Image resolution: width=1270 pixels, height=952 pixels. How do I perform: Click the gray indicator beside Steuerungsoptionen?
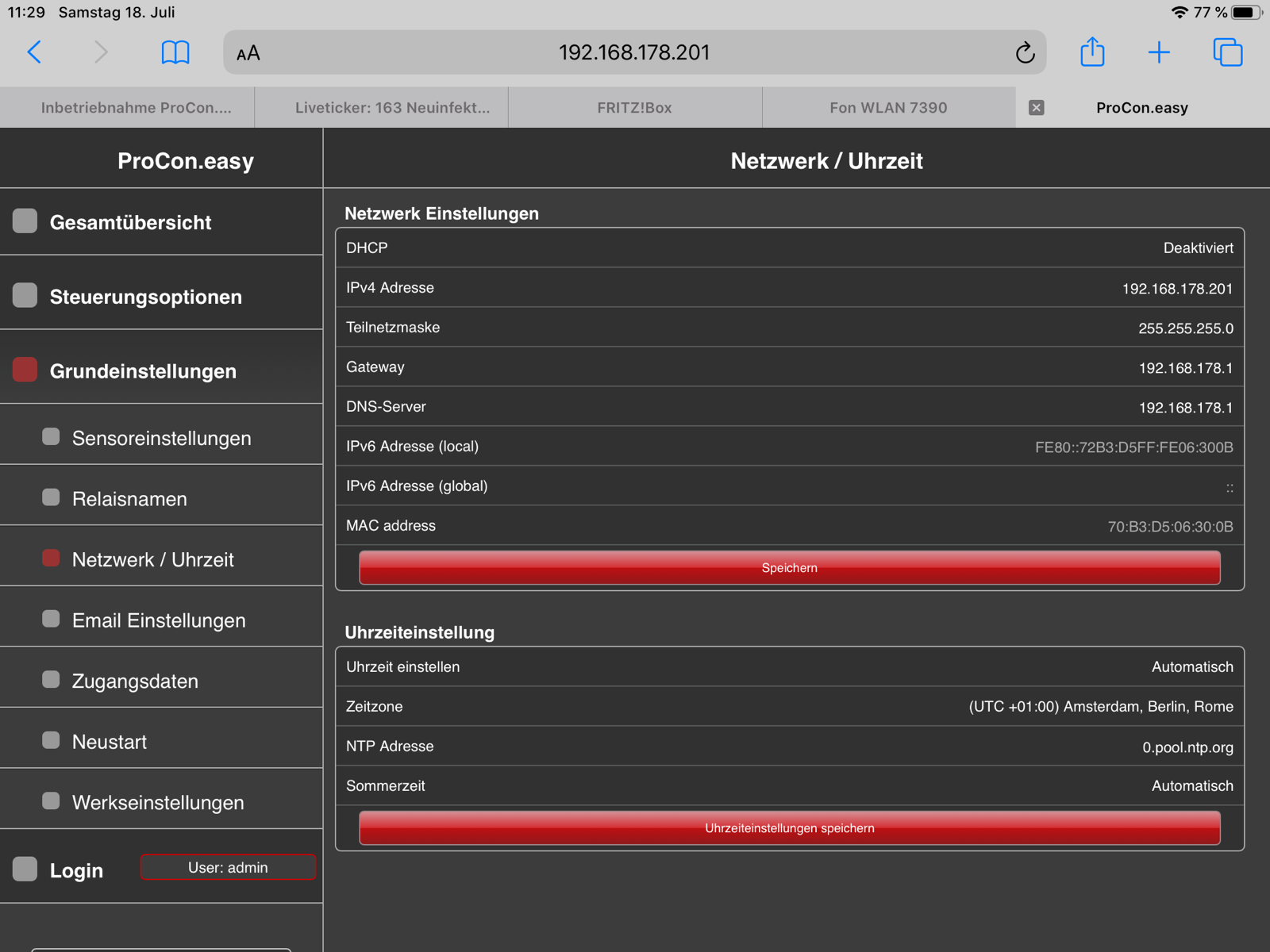pyautogui.click(x=25, y=295)
